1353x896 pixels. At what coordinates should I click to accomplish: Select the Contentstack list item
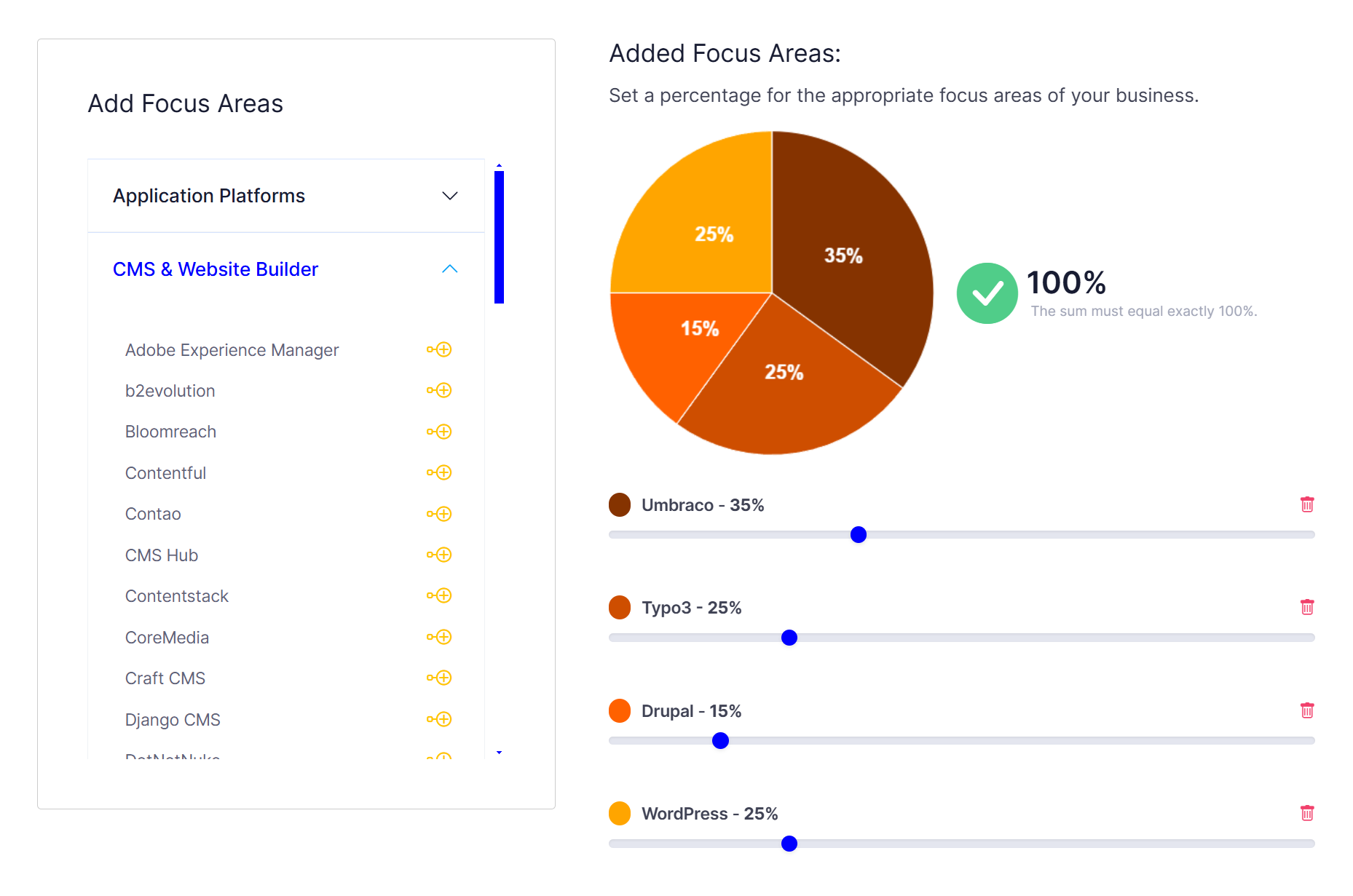tap(177, 596)
